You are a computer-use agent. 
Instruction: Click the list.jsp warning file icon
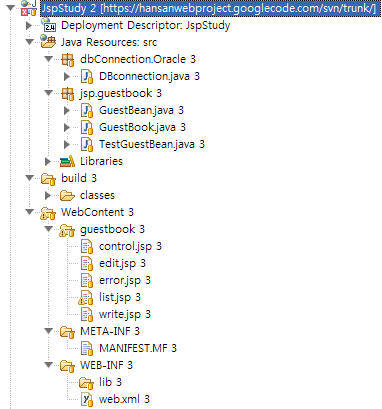point(86,298)
